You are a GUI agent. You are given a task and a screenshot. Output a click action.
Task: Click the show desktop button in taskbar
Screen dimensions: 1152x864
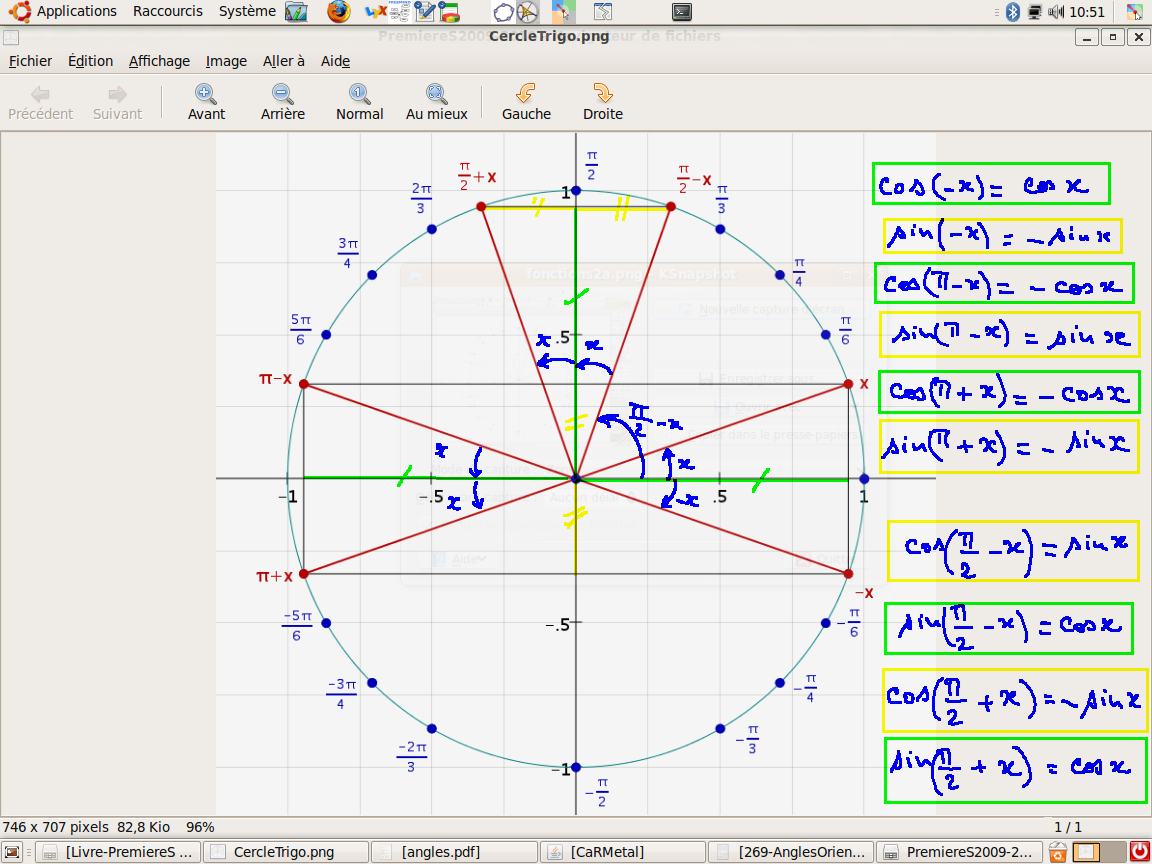point(13,852)
